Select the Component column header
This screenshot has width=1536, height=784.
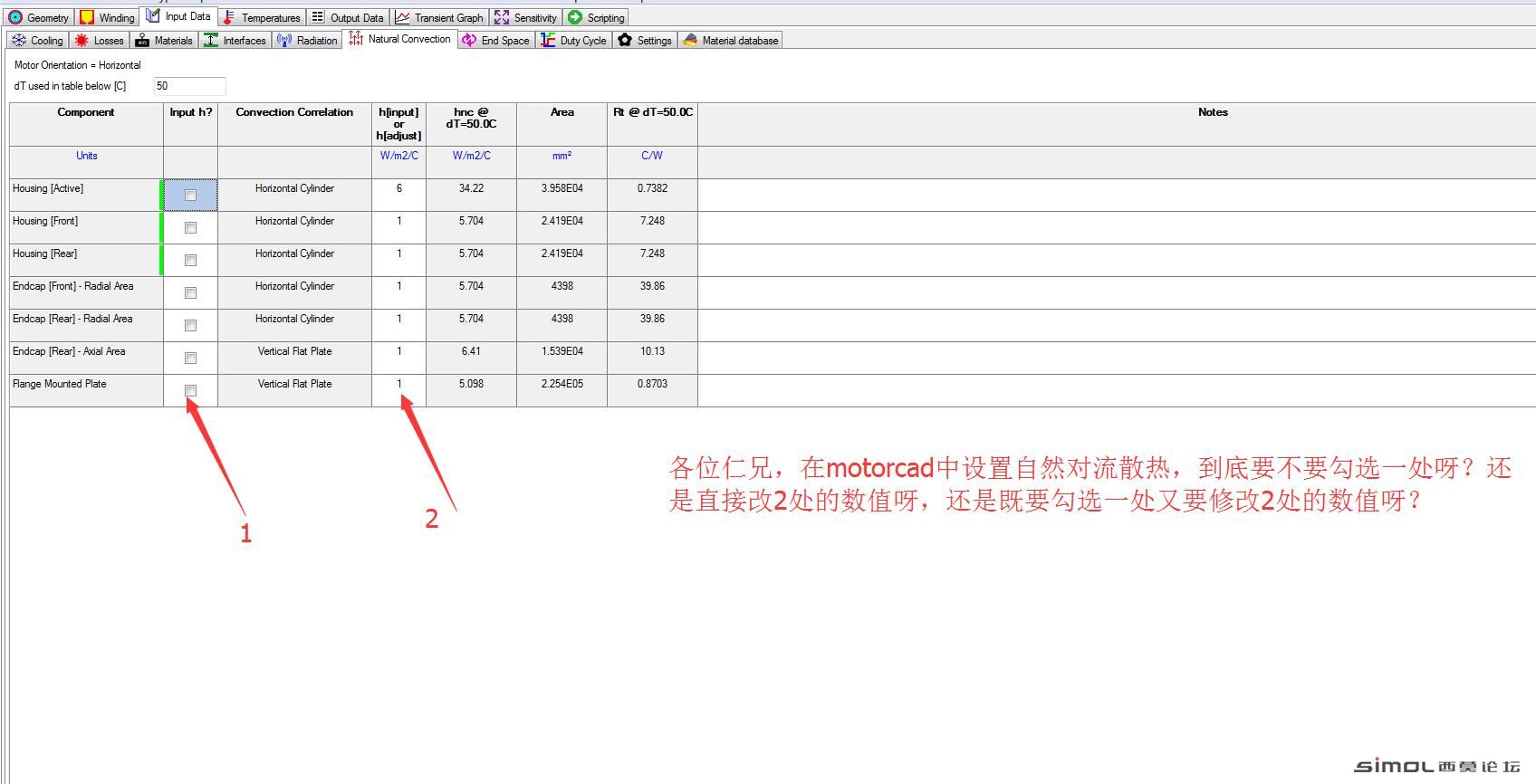click(86, 124)
